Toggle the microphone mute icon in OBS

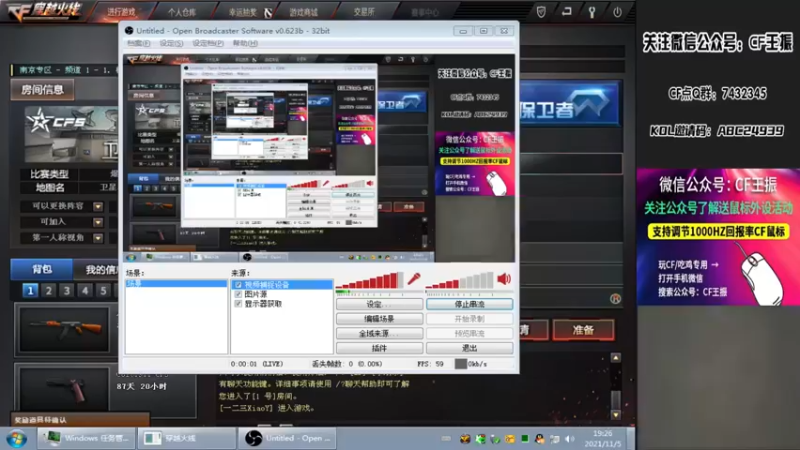click(x=414, y=279)
